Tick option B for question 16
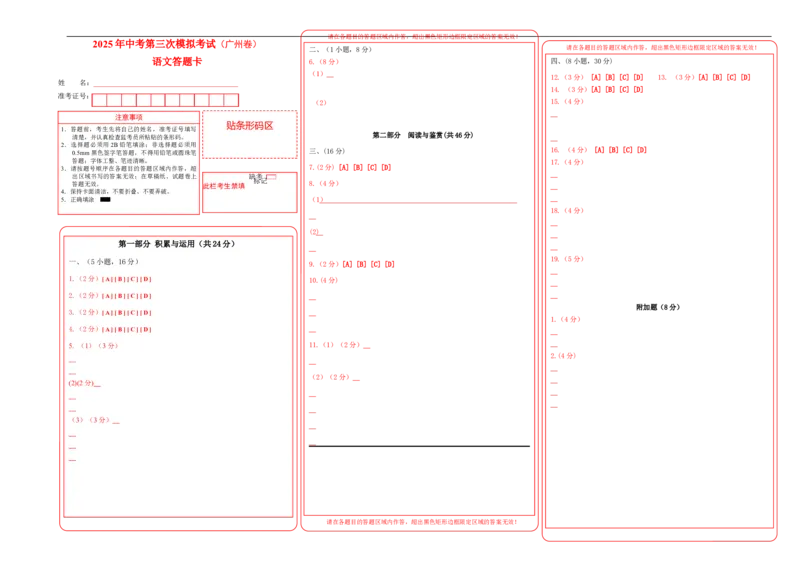 [614, 150]
